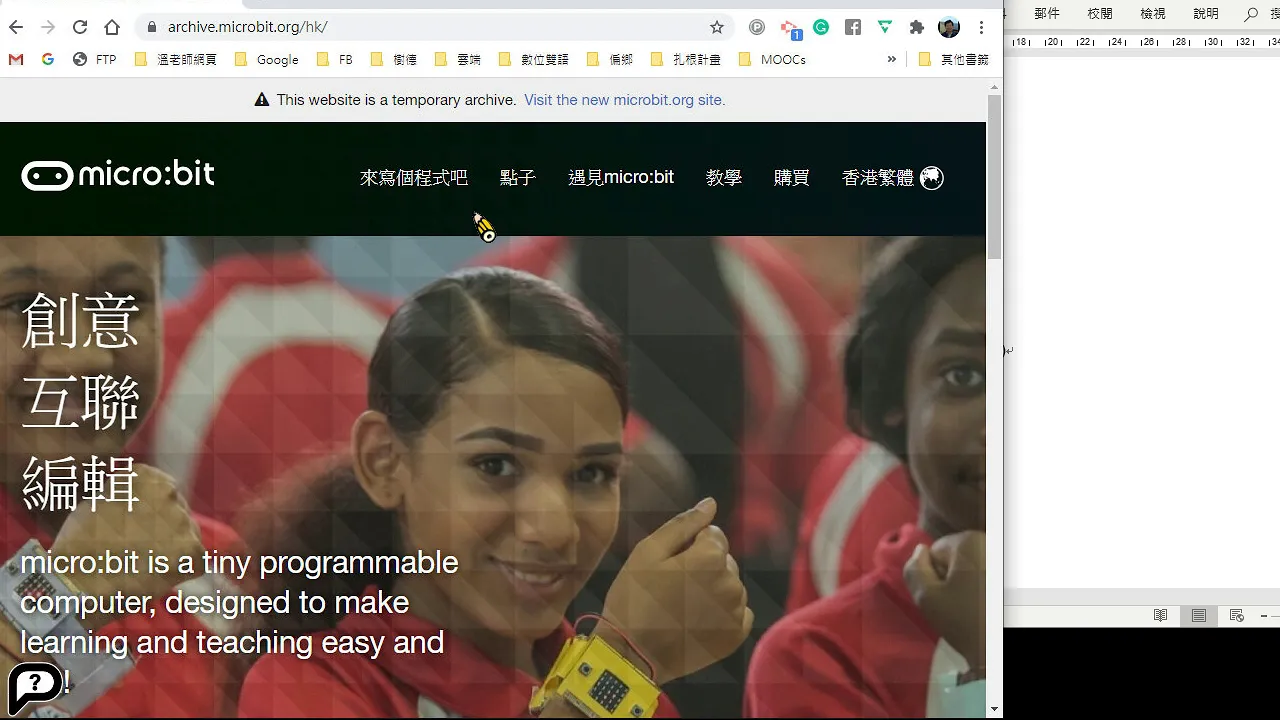This screenshot has width=1280, height=720.
Task: Open the 郵件 tab in Word
Action: coord(1047,14)
